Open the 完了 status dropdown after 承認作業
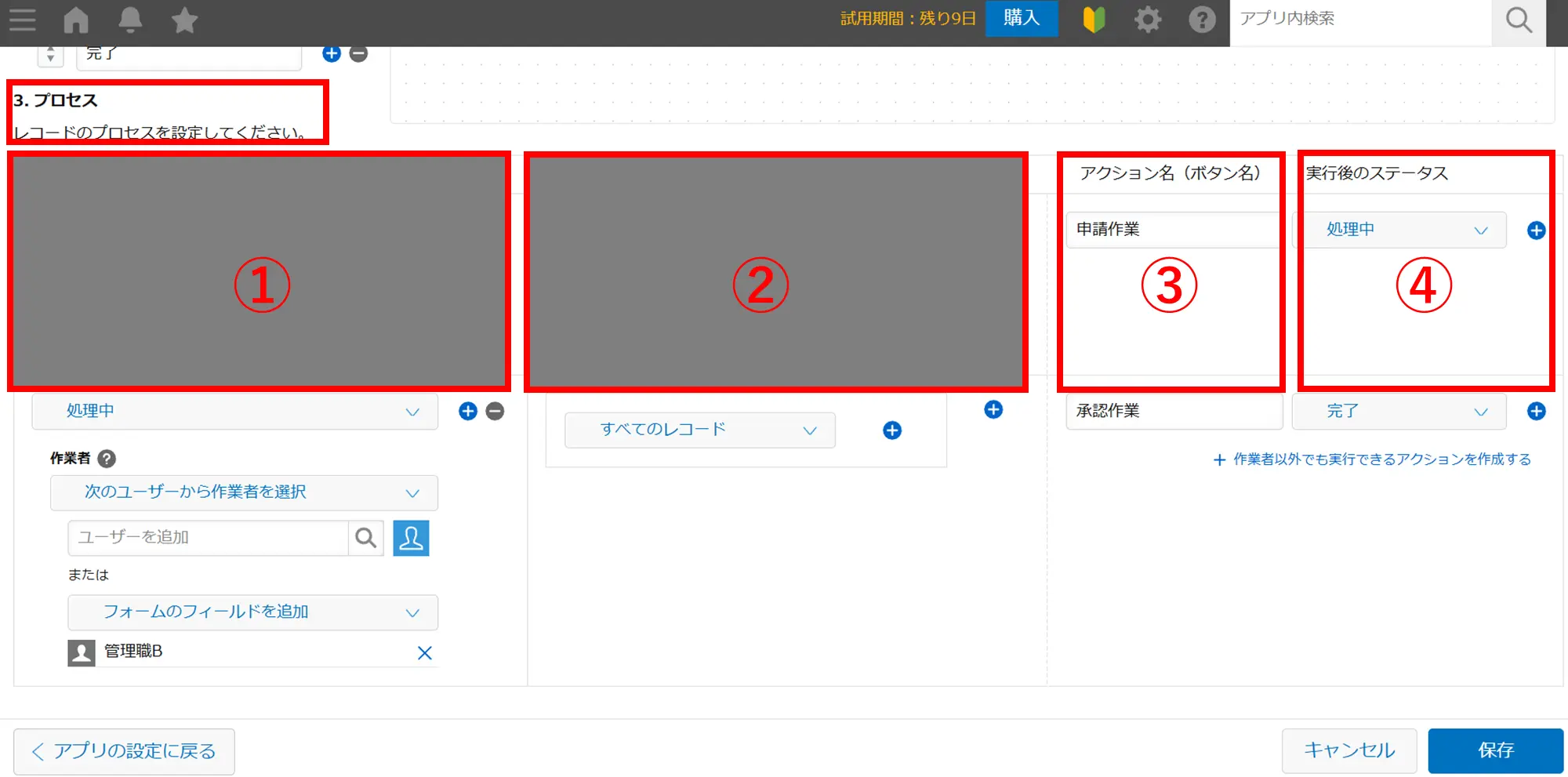The image size is (1568, 777). [x=1399, y=412]
